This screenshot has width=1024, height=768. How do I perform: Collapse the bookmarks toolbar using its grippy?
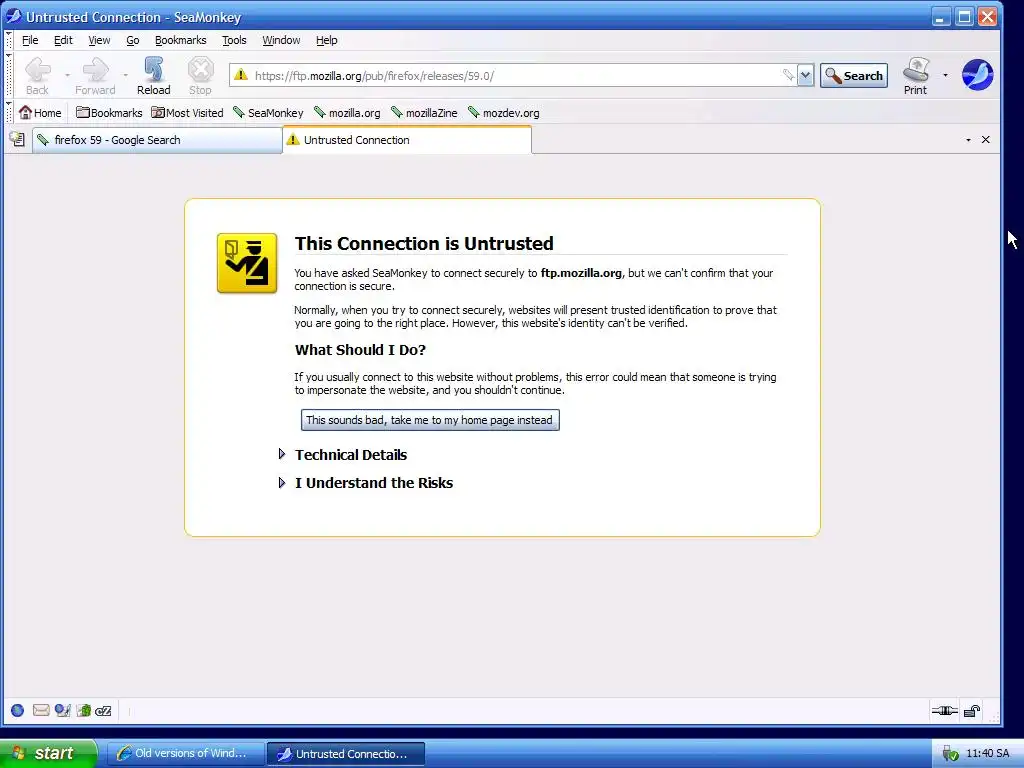8,112
